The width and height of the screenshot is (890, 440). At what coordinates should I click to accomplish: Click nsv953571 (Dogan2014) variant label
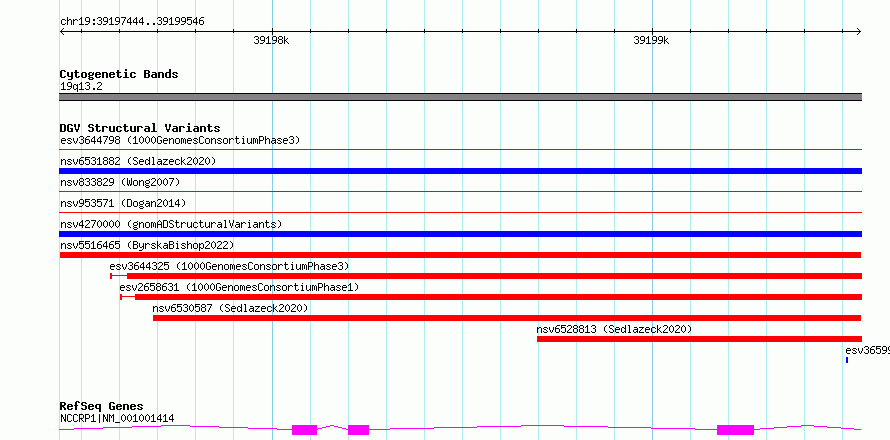coord(123,203)
